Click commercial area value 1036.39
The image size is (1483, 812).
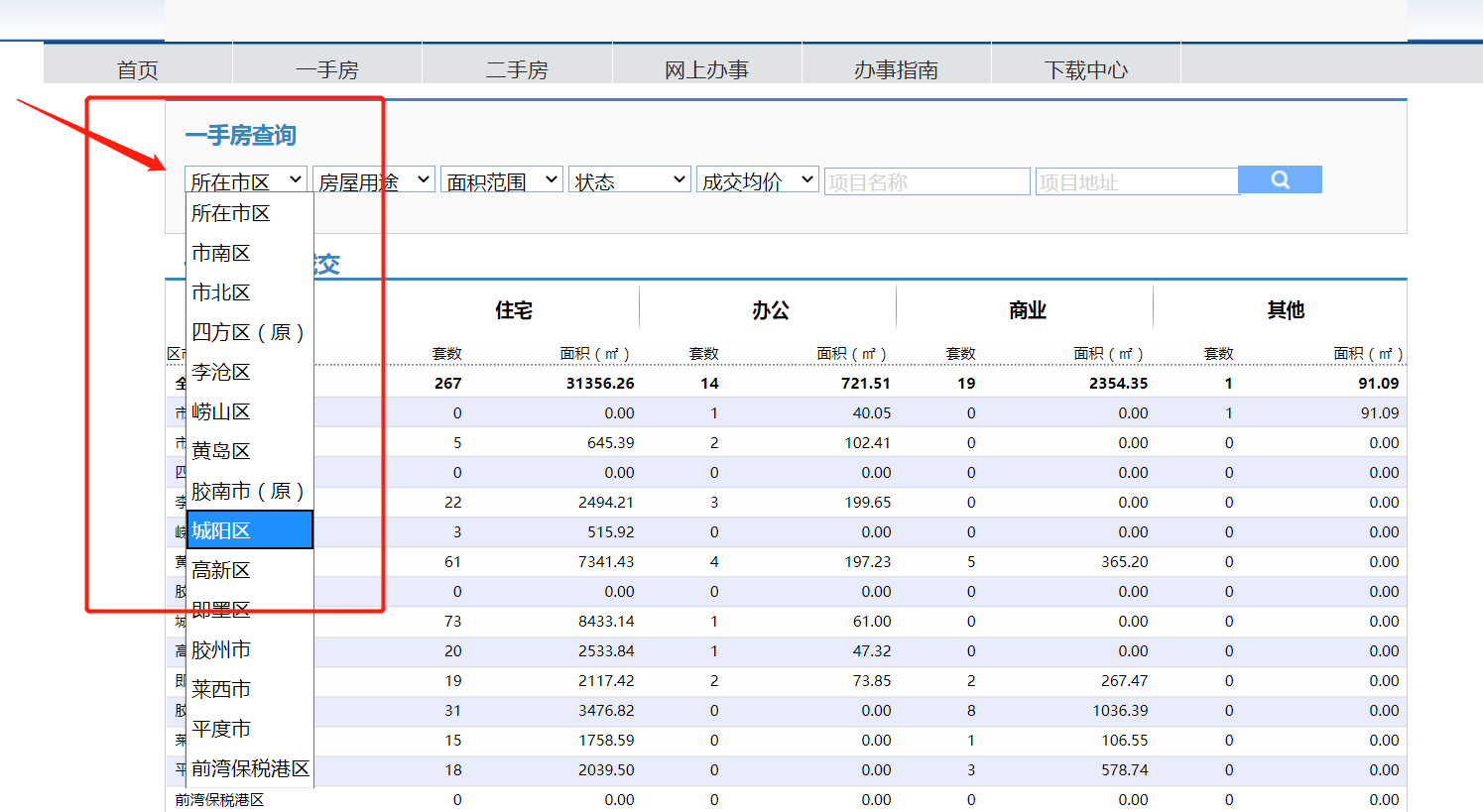(x=1120, y=710)
